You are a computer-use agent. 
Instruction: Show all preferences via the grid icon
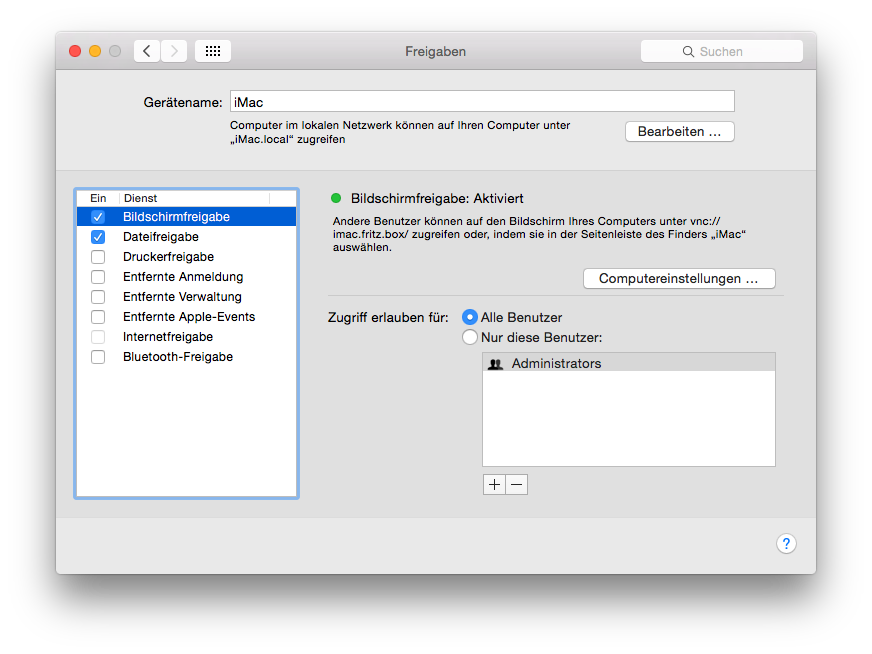(x=213, y=51)
